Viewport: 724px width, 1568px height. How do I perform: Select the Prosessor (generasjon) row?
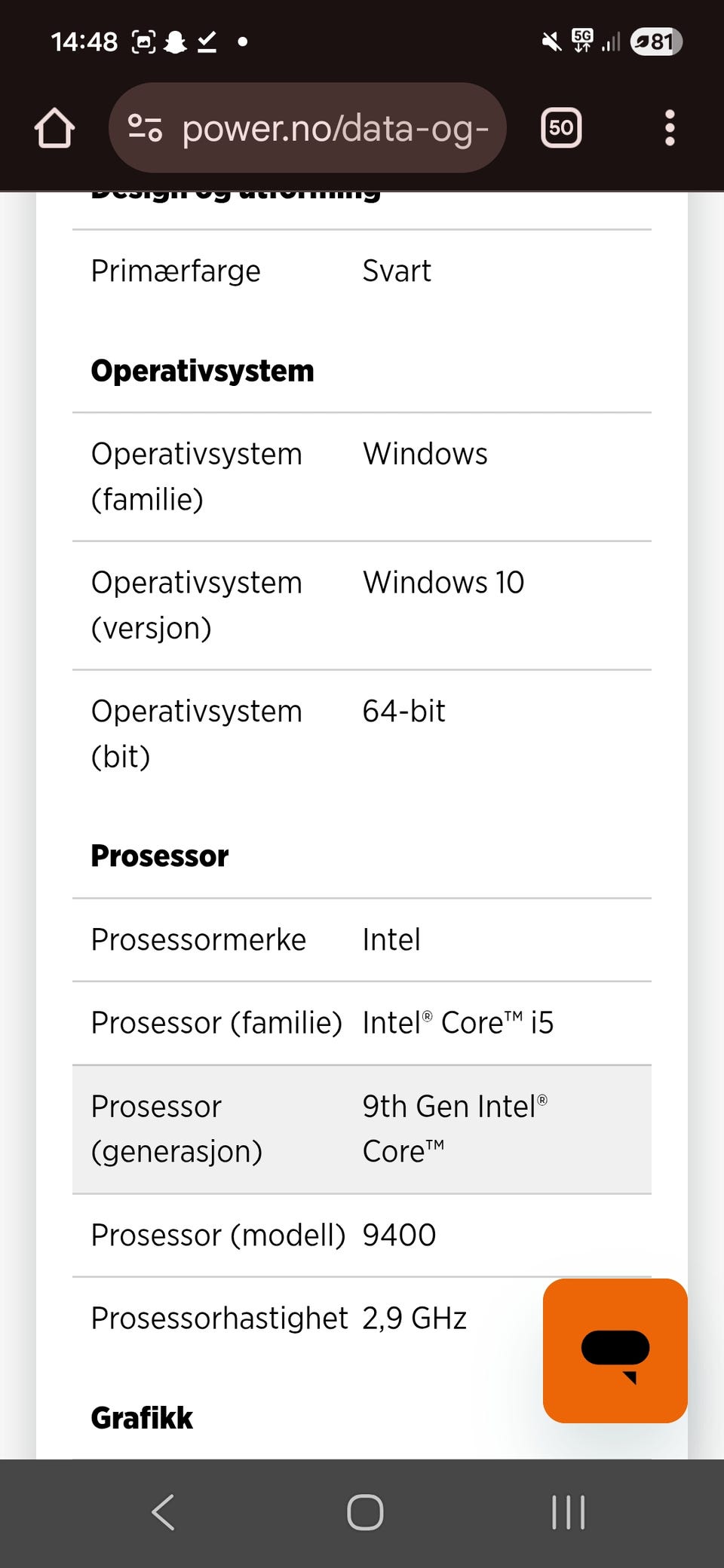coord(362,1129)
